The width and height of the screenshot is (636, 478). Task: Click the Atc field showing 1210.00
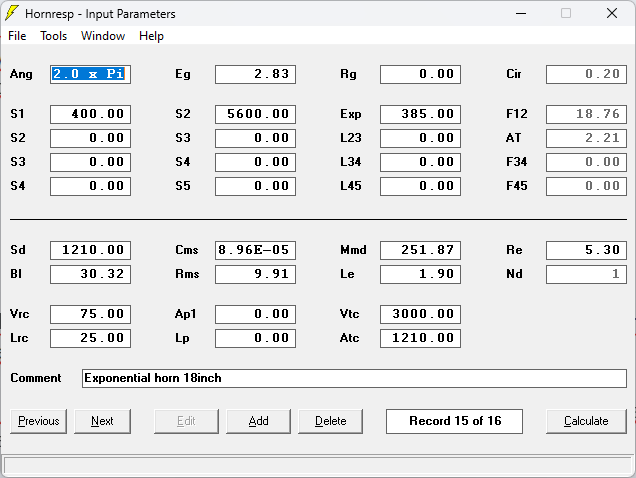point(420,338)
